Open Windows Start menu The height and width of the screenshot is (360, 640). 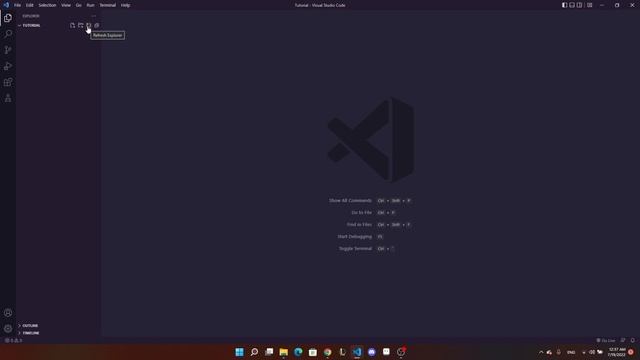240,352
